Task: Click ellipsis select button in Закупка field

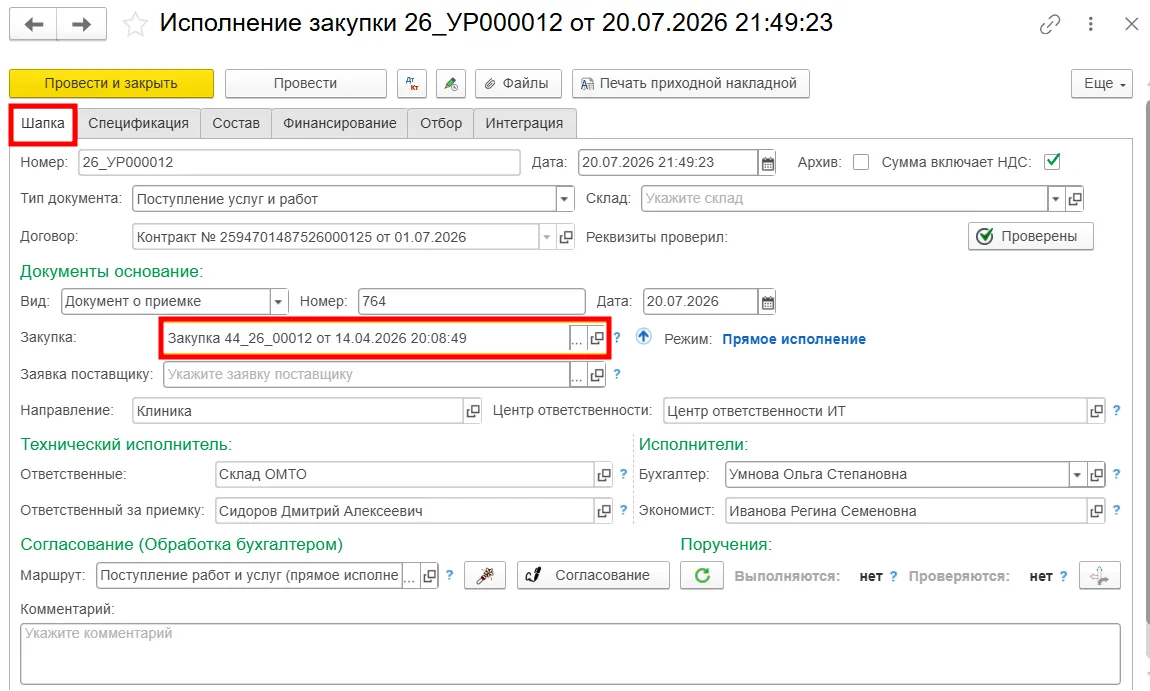Action: tap(578, 338)
